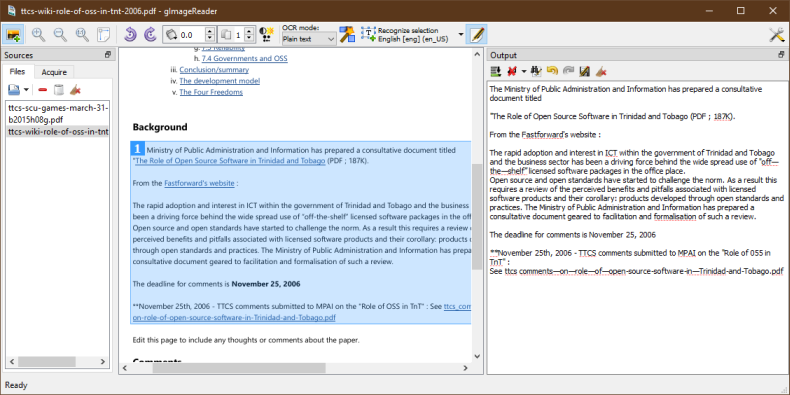Autodetect layout with the wand icon
This screenshot has width=790, height=395.
pyautogui.click(x=347, y=35)
